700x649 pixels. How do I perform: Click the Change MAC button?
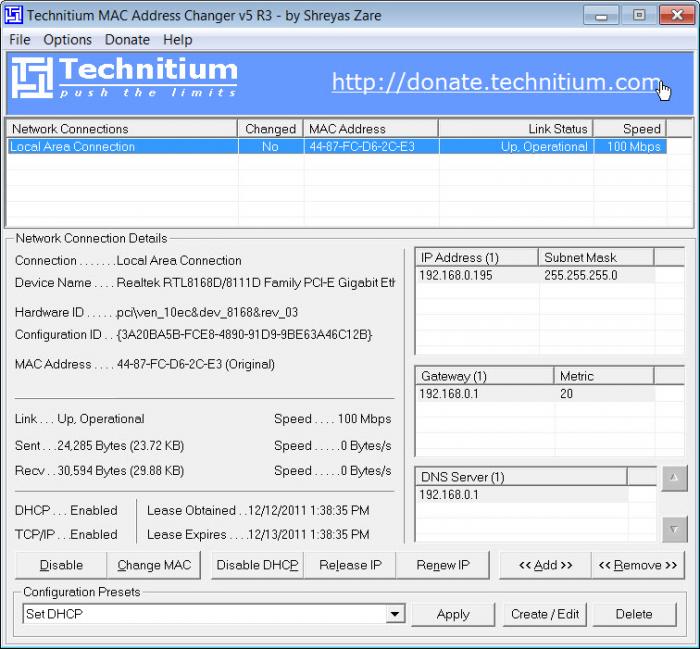(x=154, y=565)
